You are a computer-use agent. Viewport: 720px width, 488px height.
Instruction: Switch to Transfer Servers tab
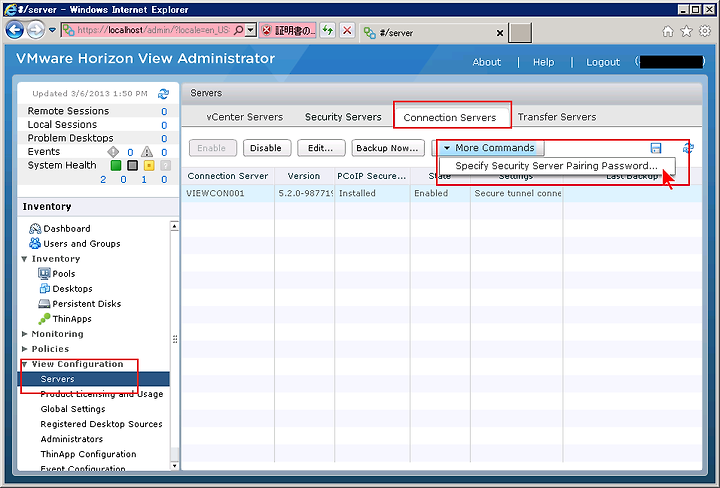coord(557,117)
